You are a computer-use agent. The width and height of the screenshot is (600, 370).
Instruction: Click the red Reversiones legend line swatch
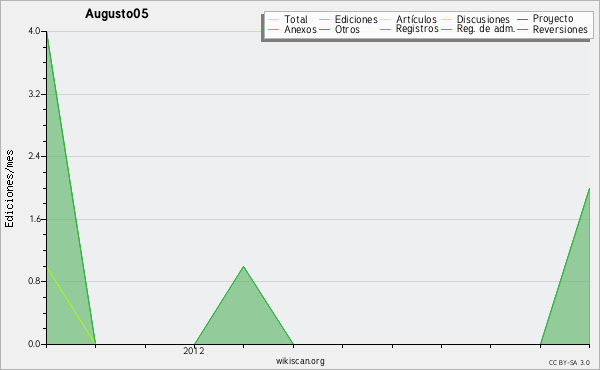[x=522, y=29]
